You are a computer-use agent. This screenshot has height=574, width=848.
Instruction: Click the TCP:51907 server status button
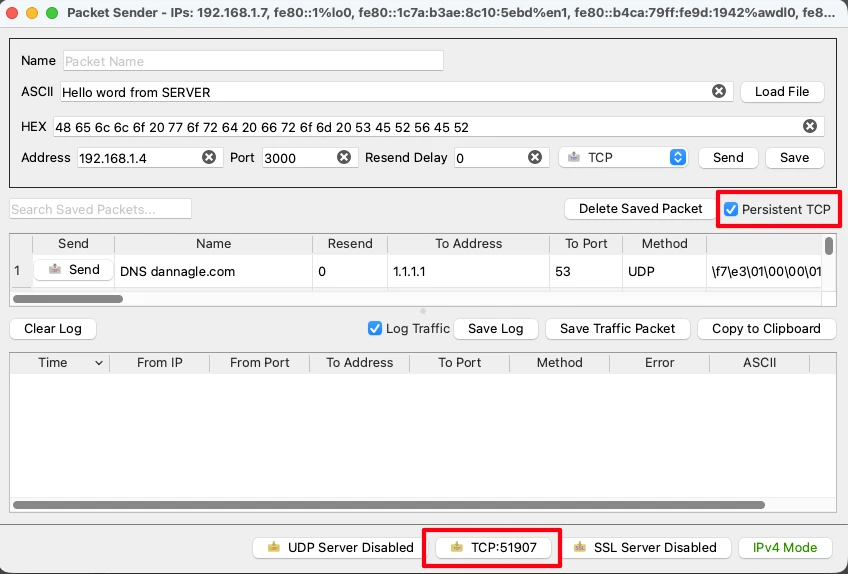pyautogui.click(x=493, y=547)
